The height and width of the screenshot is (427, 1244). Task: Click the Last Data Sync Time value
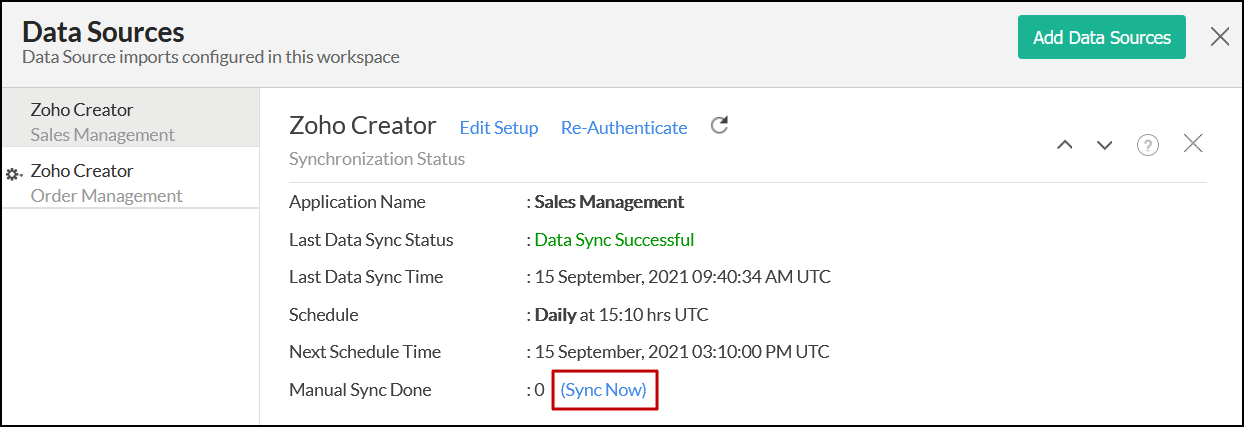(x=682, y=277)
